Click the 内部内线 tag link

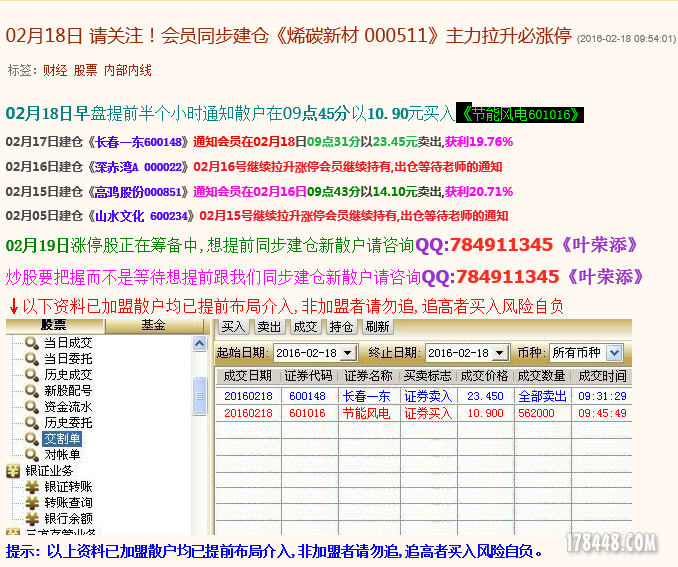point(128,70)
